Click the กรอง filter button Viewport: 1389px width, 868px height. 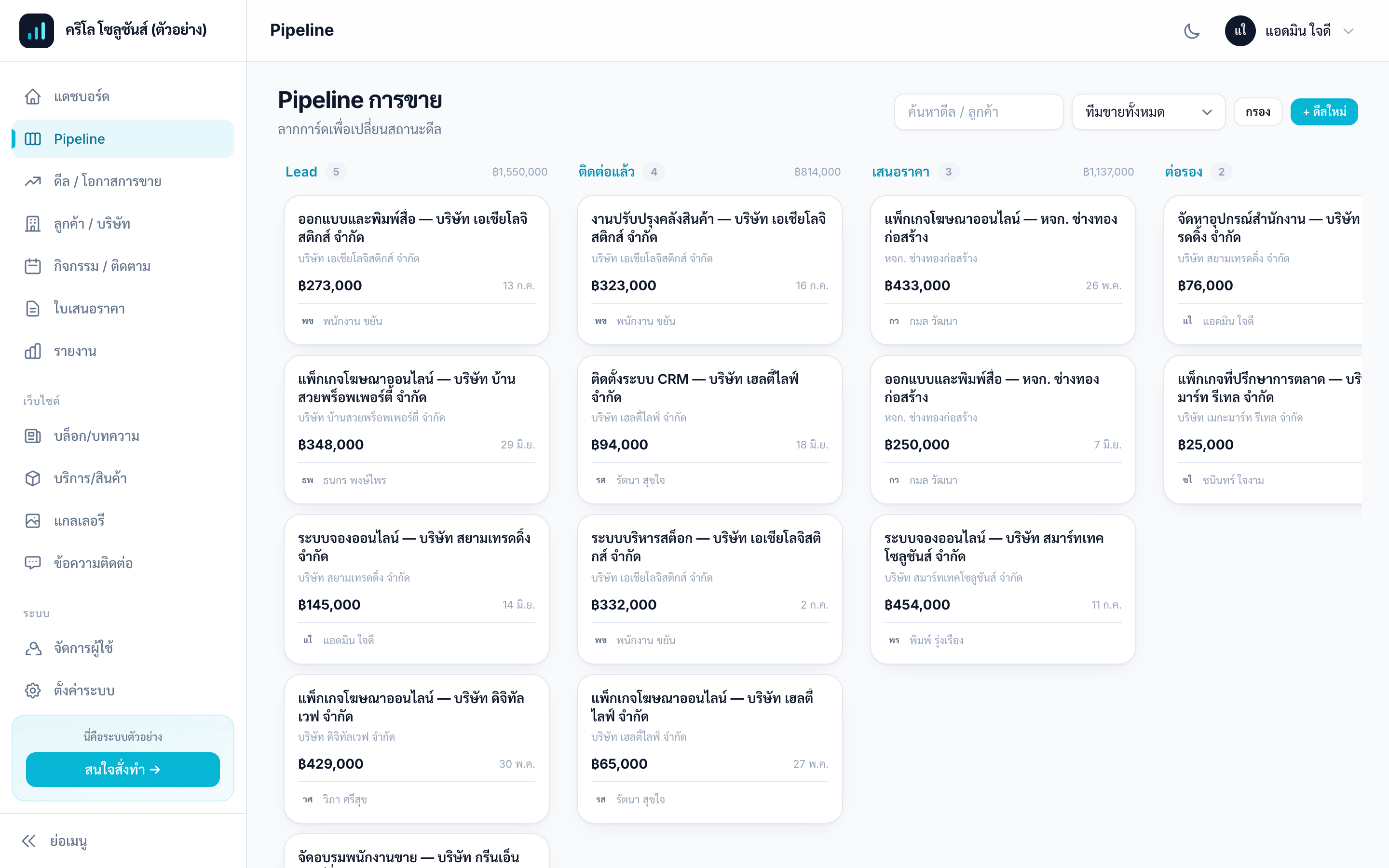point(1257,112)
